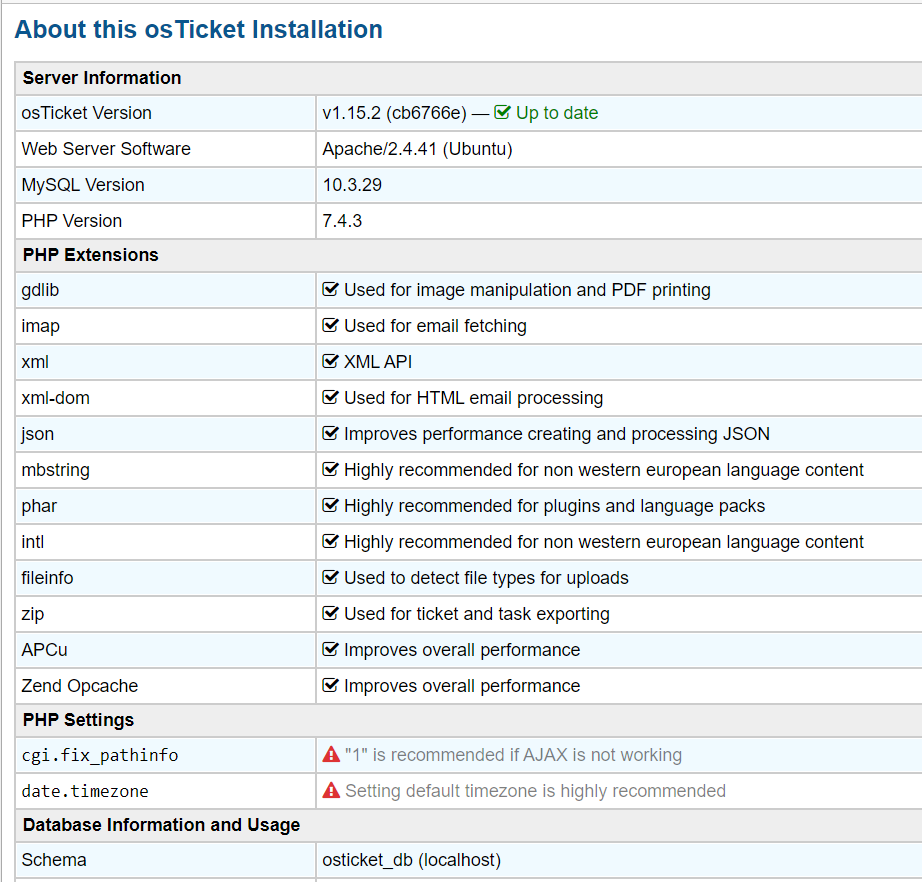Click the Zend Opcache extension name
This screenshot has width=922, height=882.
coord(79,686)
